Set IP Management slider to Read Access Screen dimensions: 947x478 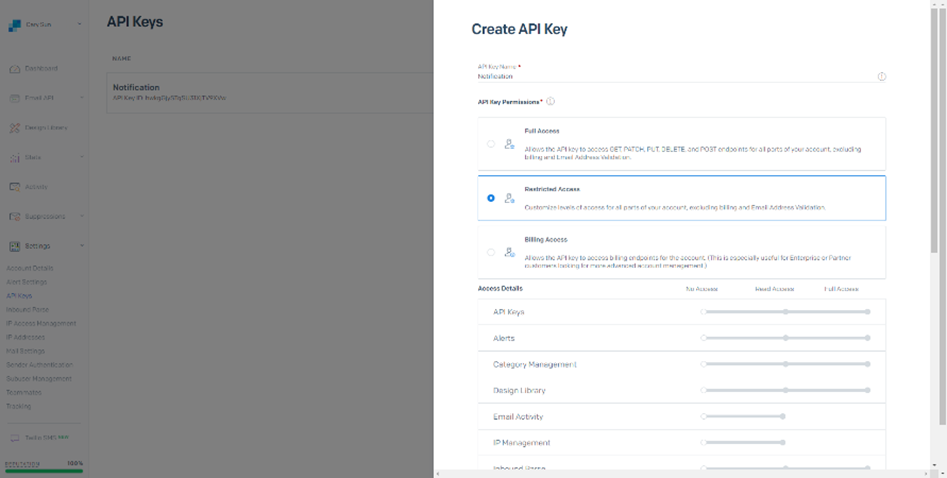[x=783, y=443]
